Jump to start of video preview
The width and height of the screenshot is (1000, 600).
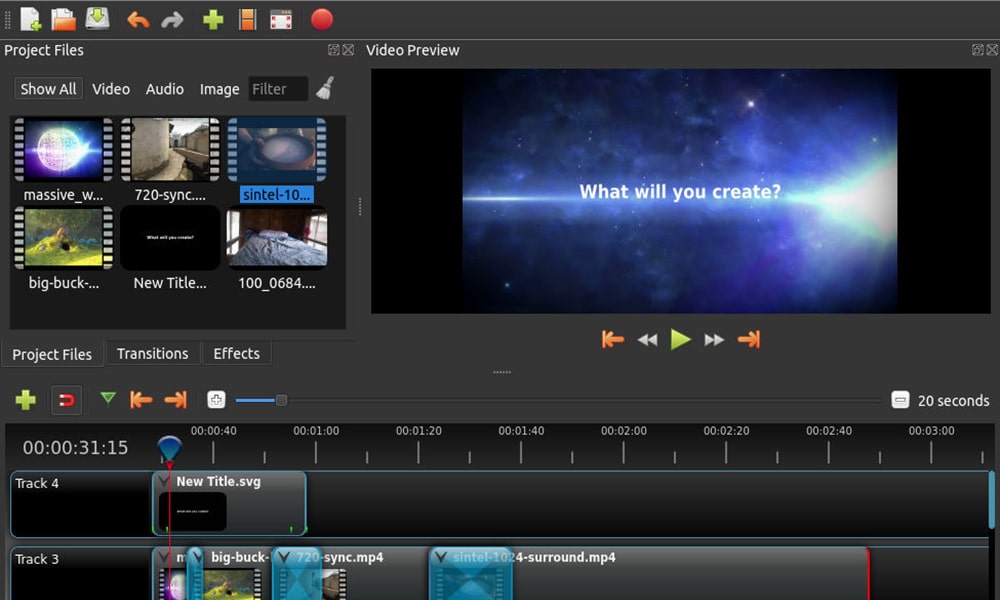point(612,339)
